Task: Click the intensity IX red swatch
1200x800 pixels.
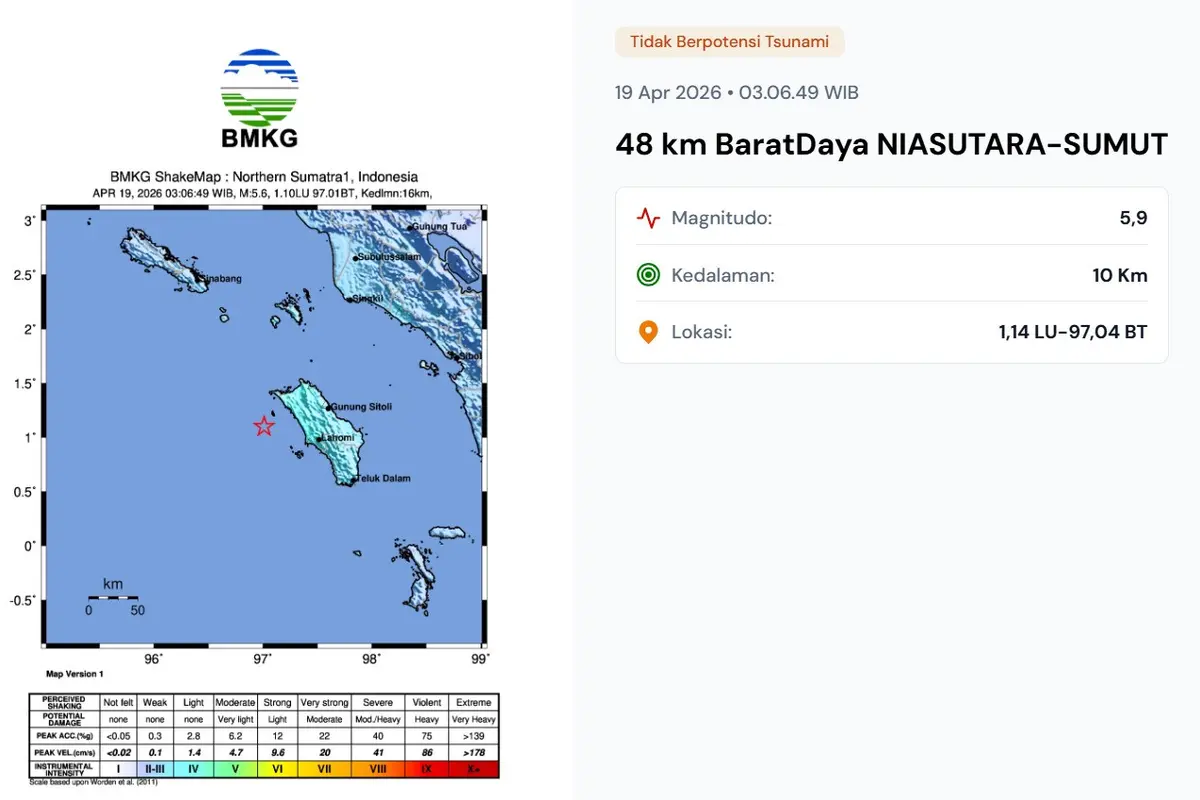Action: 427,769
